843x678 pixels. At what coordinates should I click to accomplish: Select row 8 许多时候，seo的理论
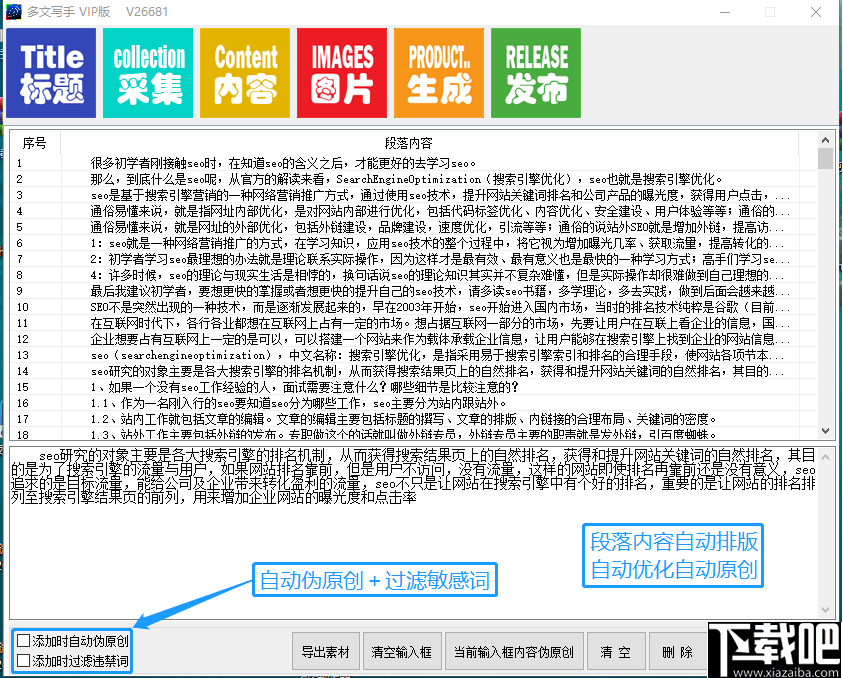tap(404, 275)
